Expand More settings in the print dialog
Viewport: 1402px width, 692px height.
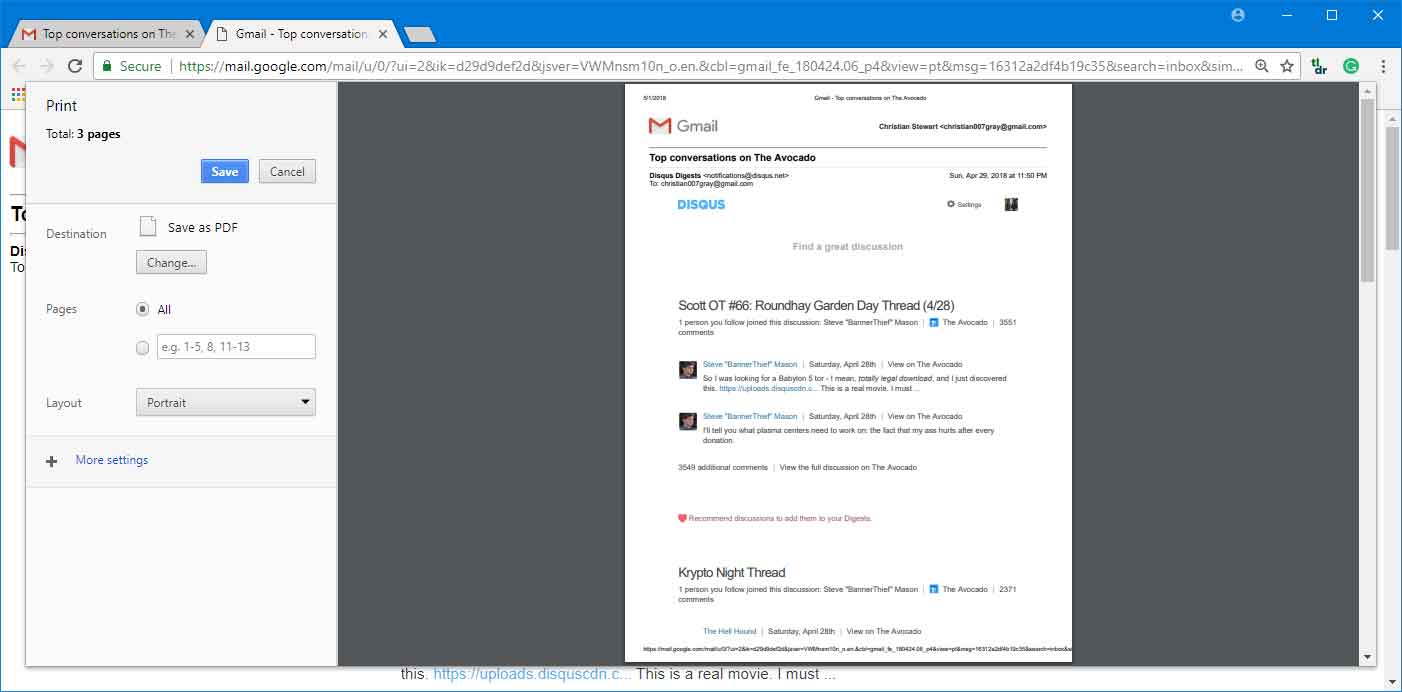click(111, 460)
